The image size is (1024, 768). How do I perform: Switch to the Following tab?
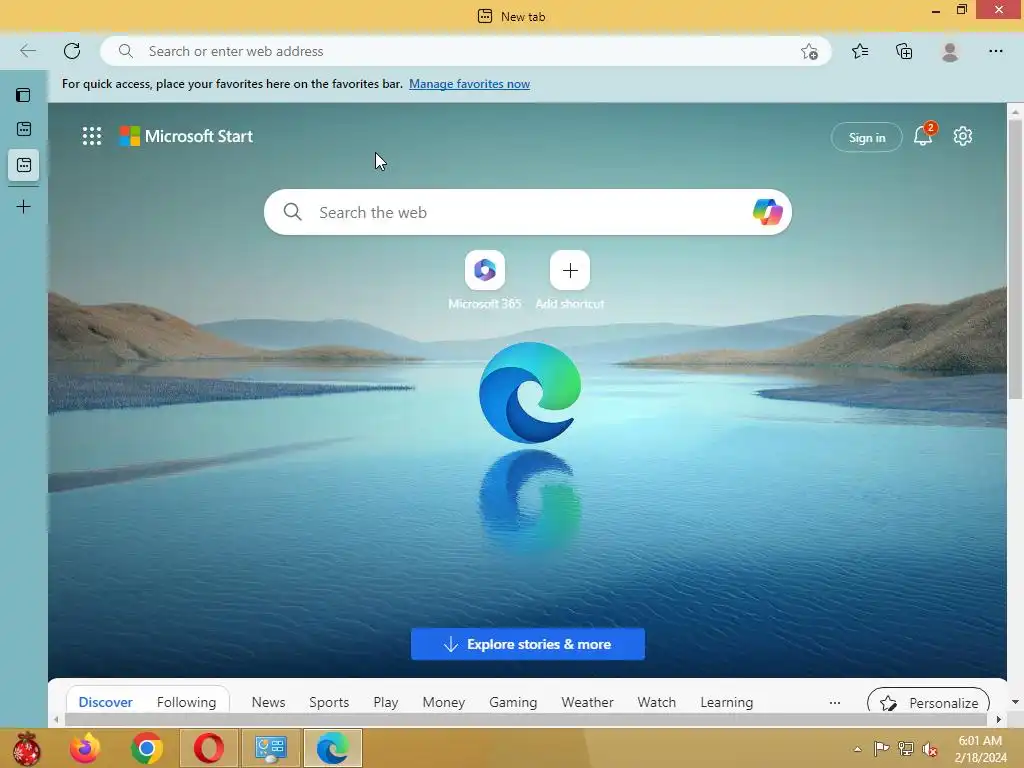point(186,702)
